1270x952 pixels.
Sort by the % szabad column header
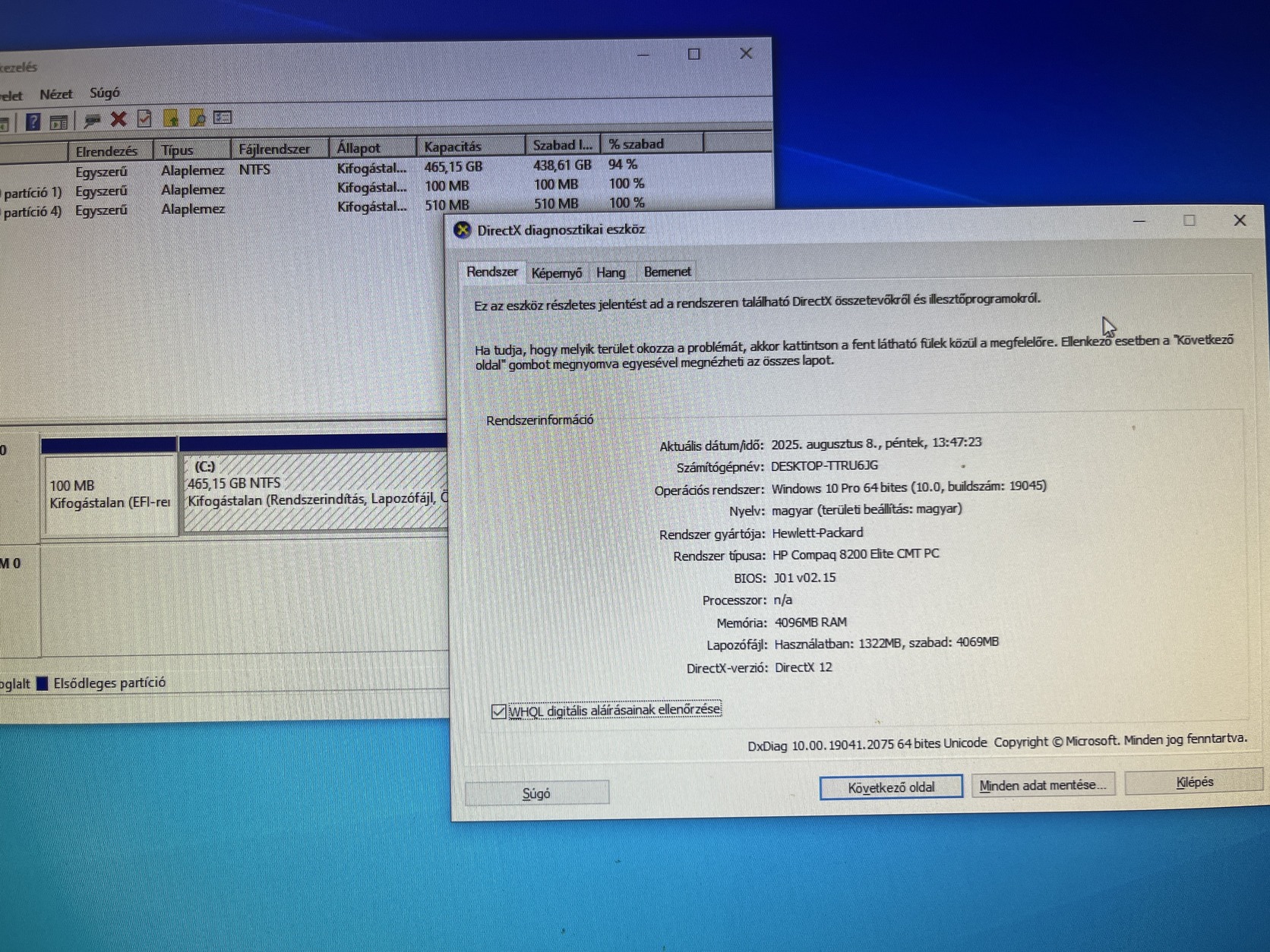pos(652,143)
